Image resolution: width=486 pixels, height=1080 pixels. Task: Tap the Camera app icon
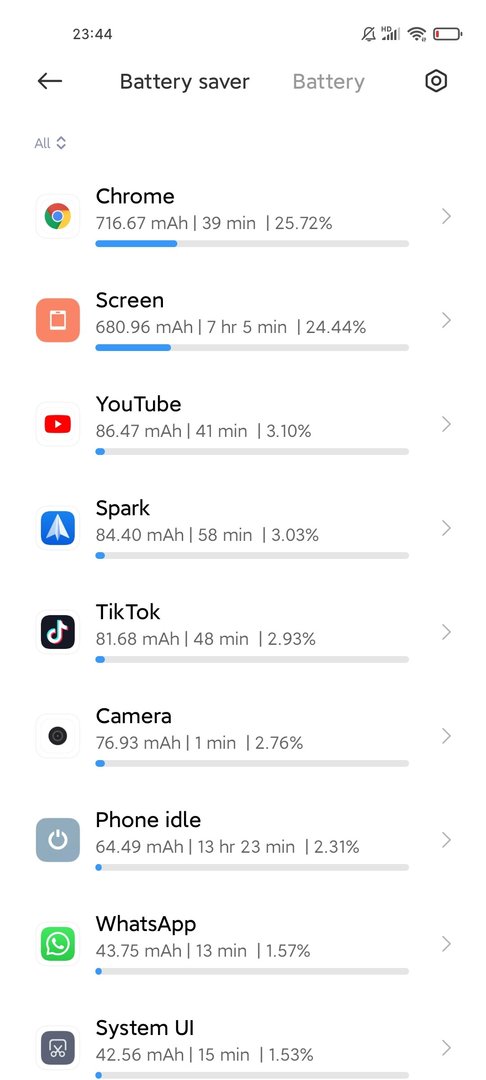[58, 736]
